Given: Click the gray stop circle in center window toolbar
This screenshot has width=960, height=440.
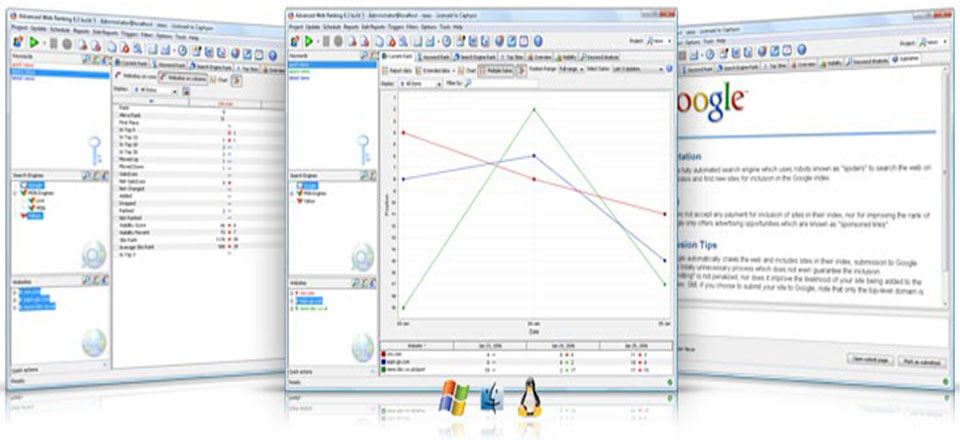Looking at the screenshot, I should tap(340, 41).
